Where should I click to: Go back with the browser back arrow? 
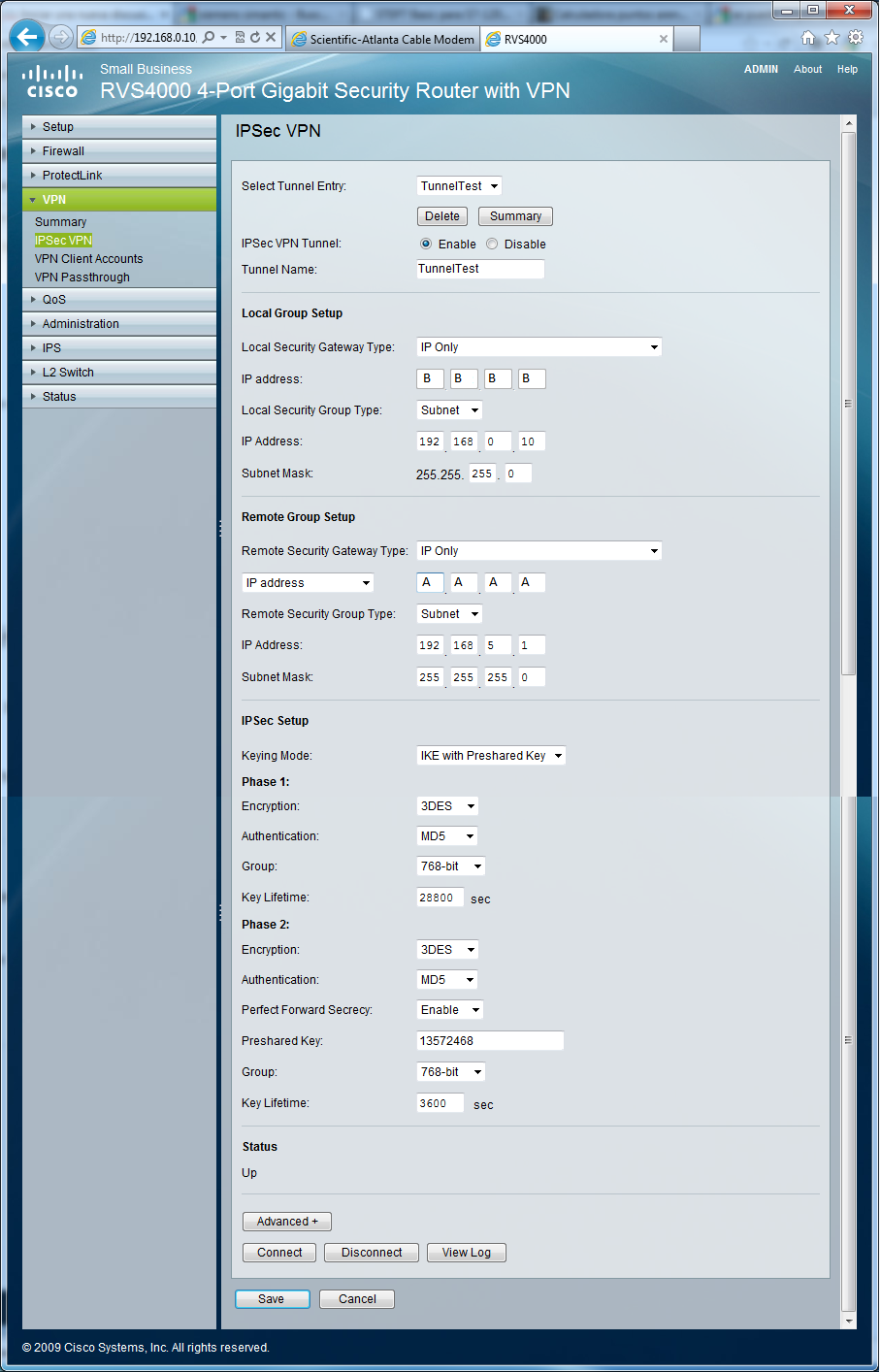[x=27, y=38]
